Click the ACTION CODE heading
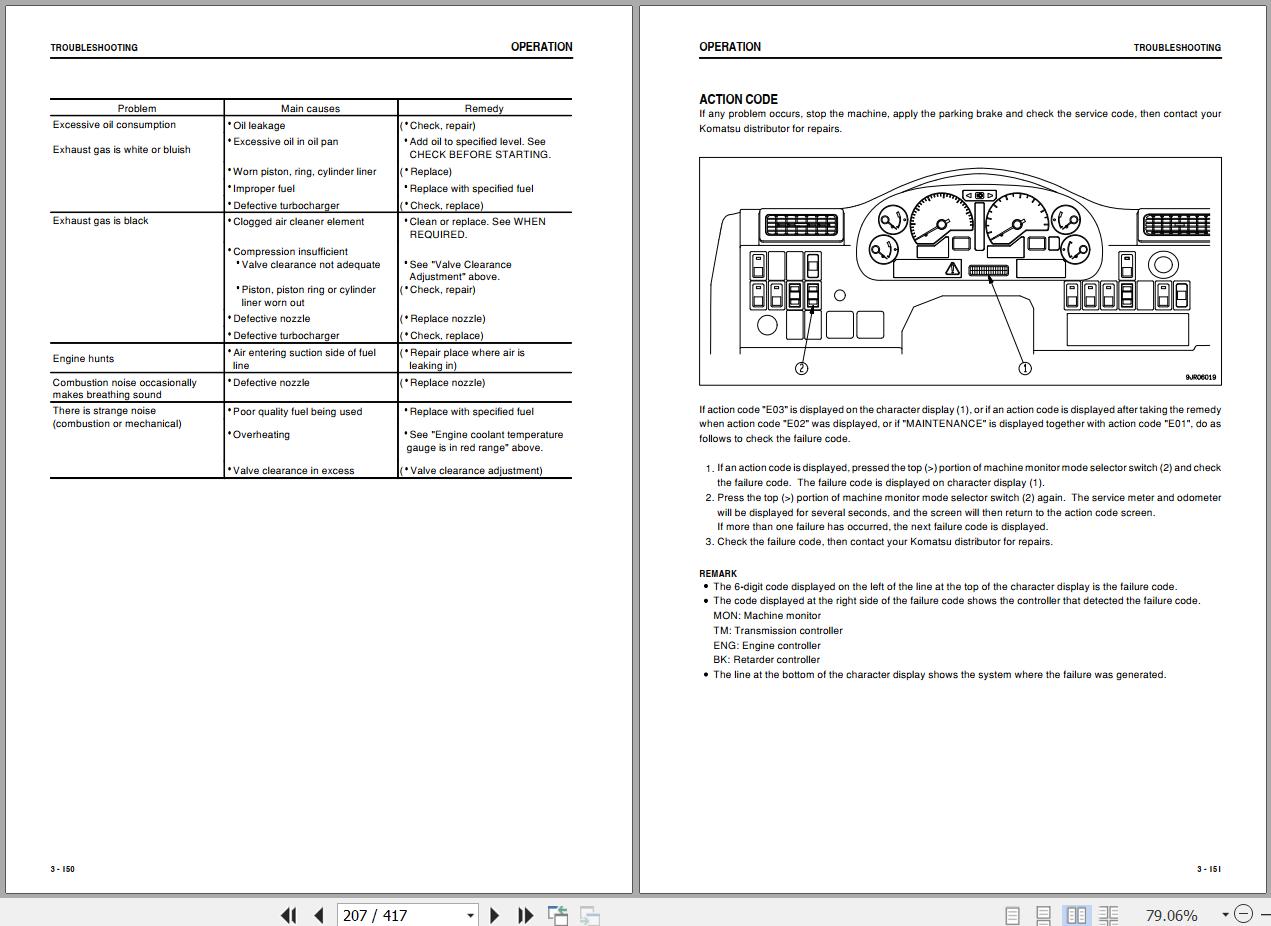The image size is (1271, 926). point(738,99)
